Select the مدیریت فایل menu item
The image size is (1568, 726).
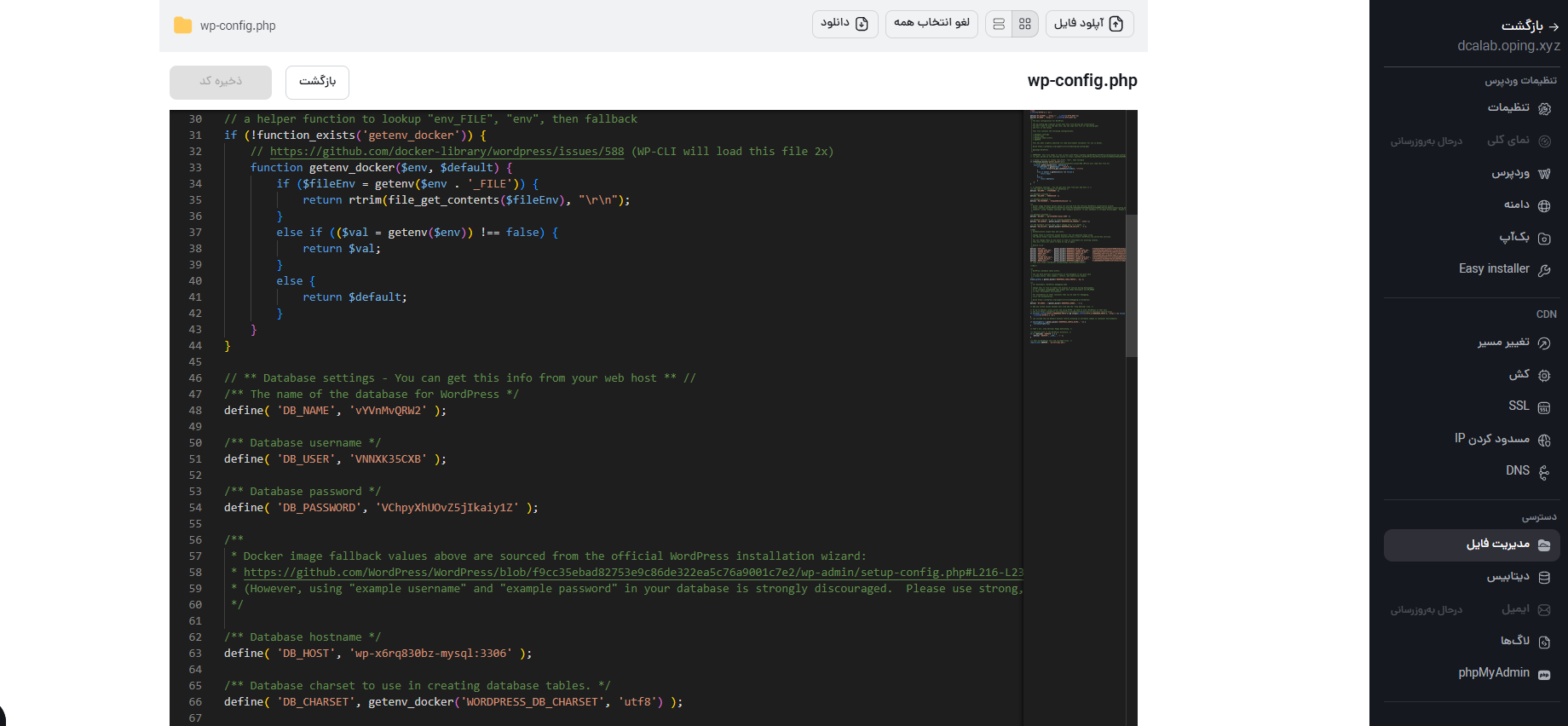pyautogui.click(x=1471, y=544)
